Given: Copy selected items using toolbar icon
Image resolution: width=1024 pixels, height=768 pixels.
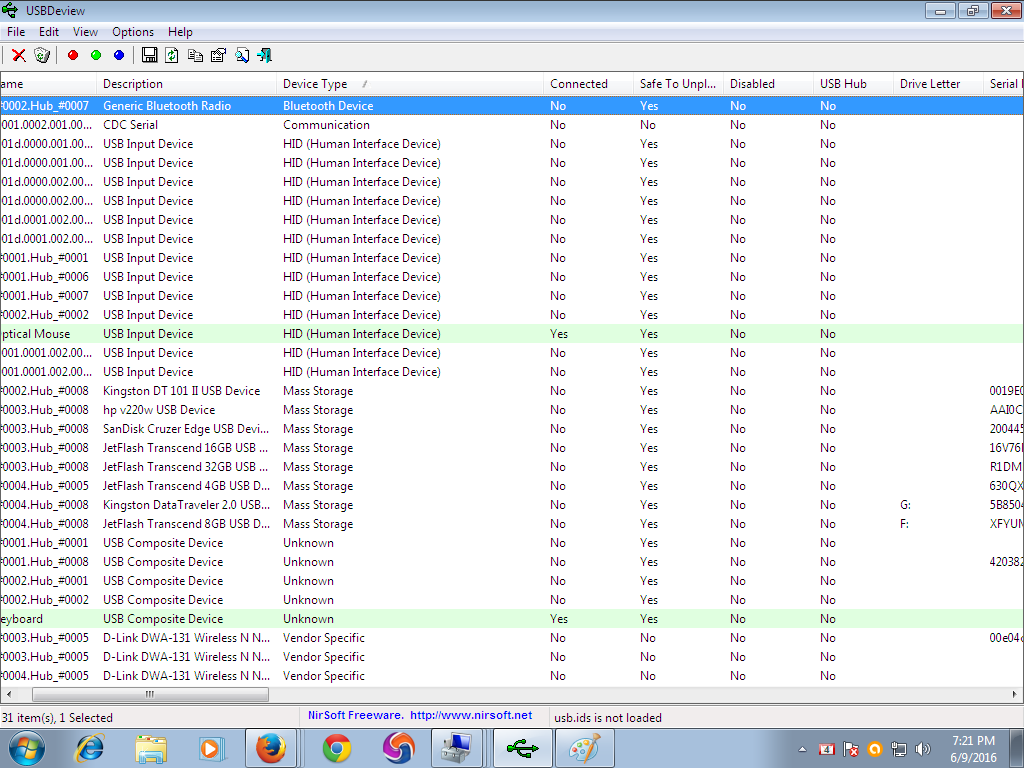Looking at the screenshot, I should click(195, 56).
